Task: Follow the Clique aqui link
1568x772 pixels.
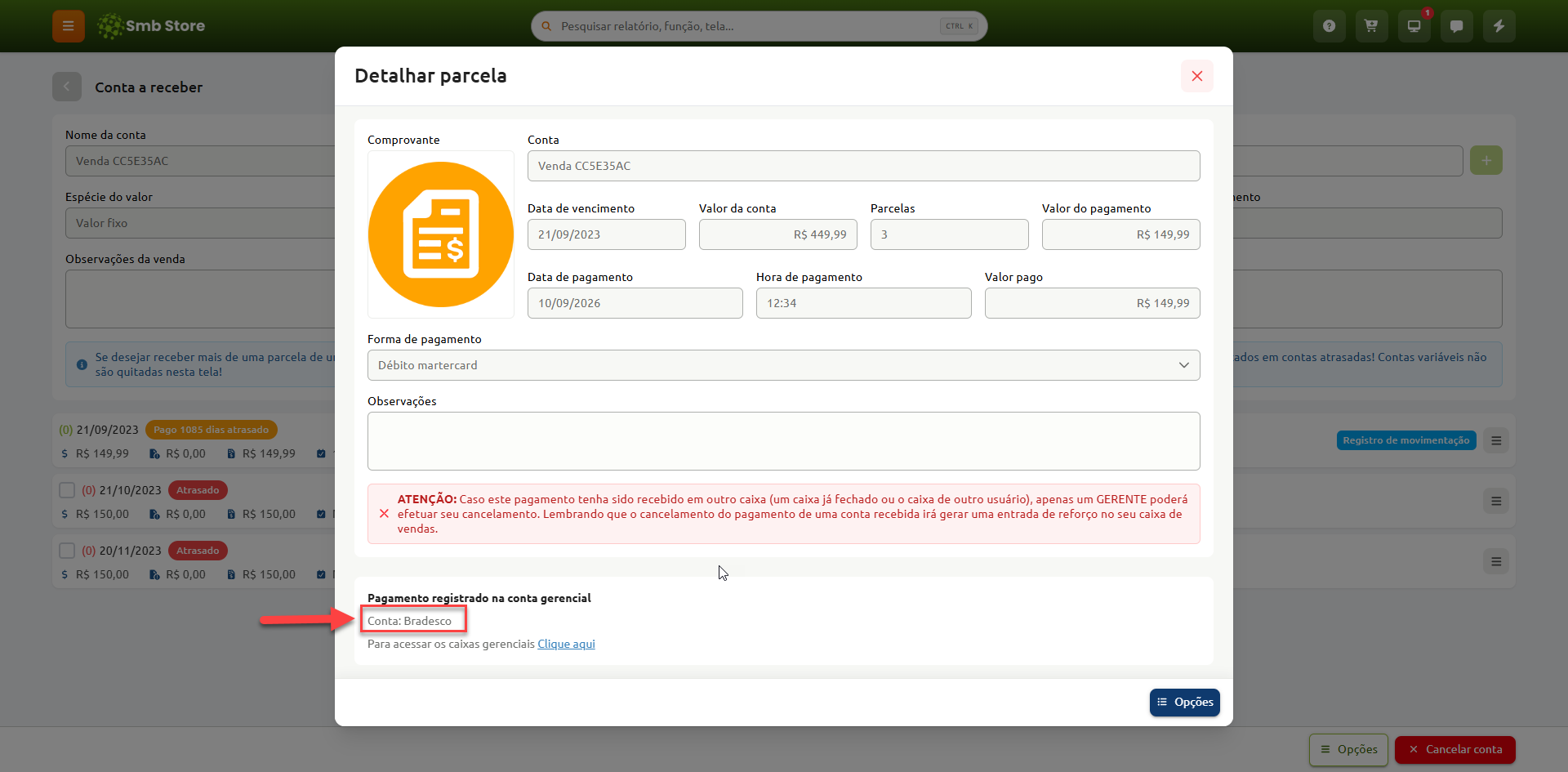Action: coord(566,644)
